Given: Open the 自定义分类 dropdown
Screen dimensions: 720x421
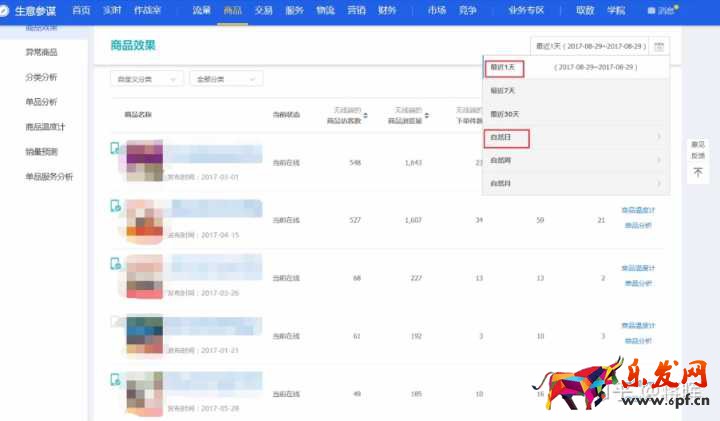Looking at the screenshot, I should click(146, 79).
